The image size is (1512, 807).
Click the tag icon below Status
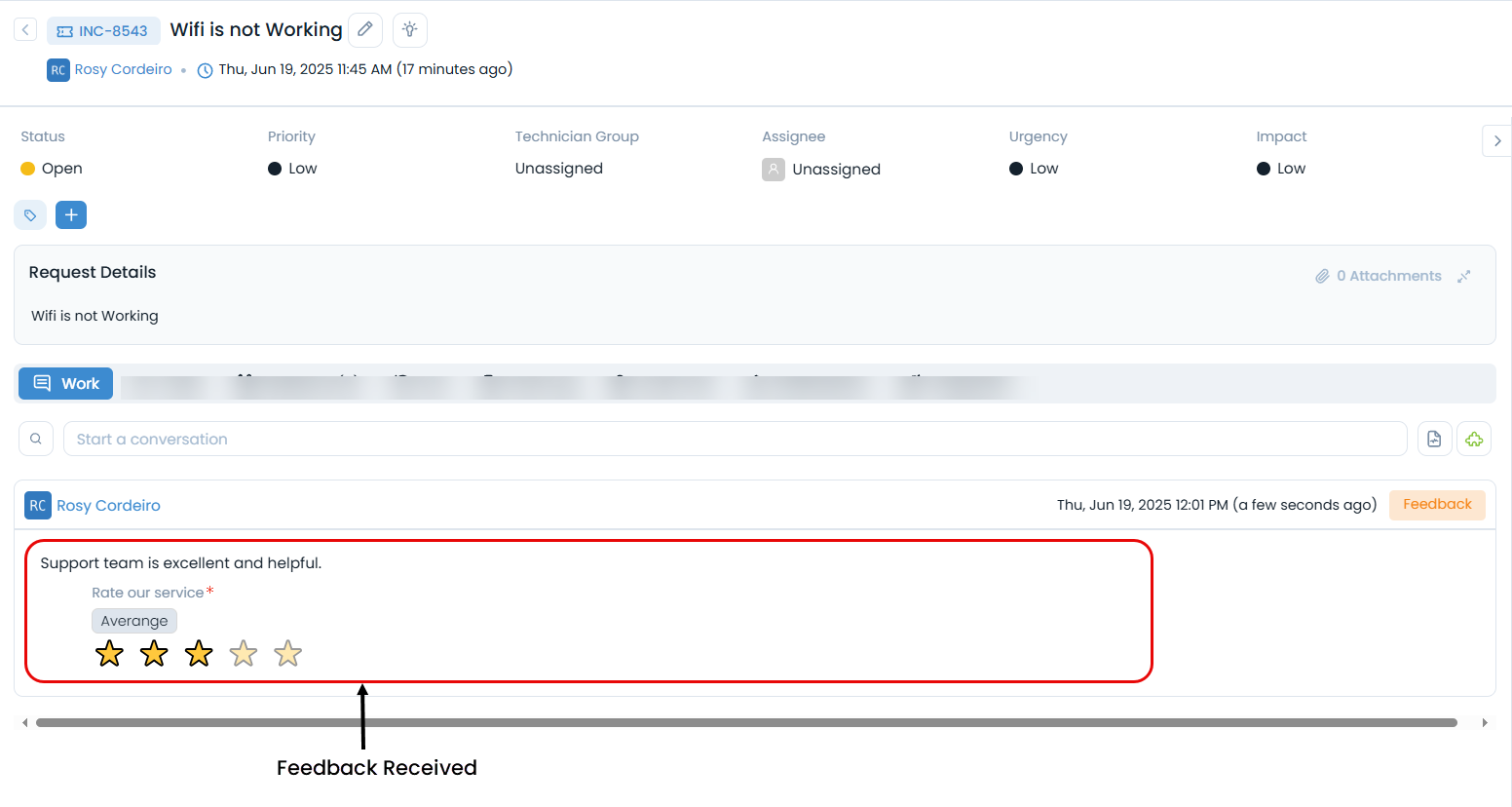[x=30, y=215]
